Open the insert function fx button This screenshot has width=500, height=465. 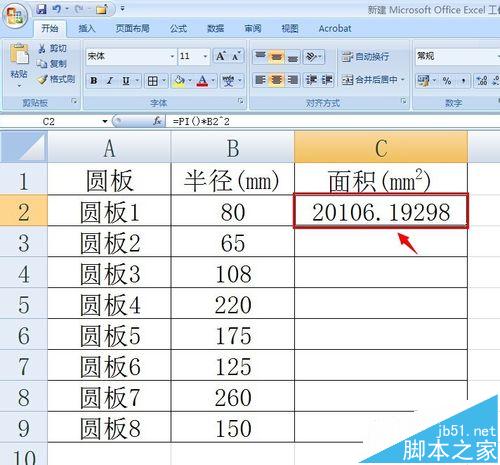coord(158,121)
